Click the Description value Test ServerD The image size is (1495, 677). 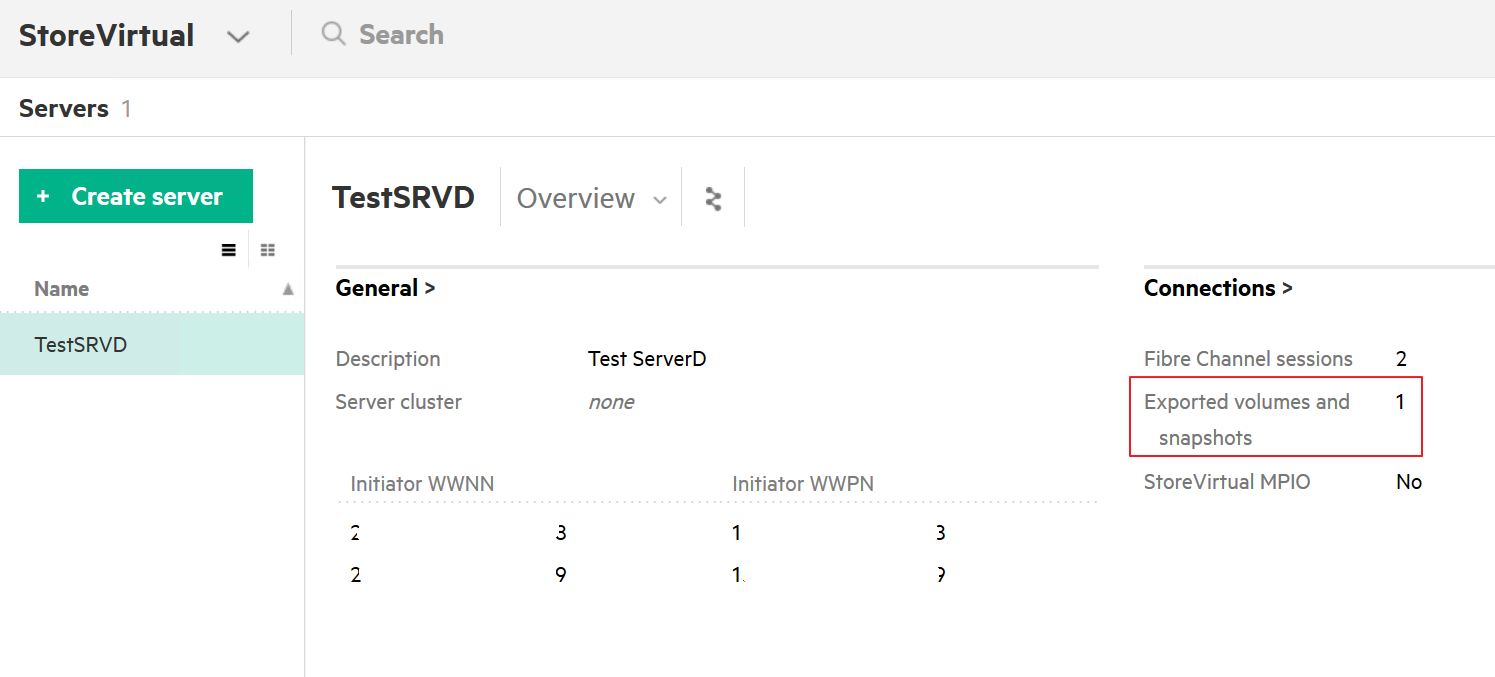647,359
